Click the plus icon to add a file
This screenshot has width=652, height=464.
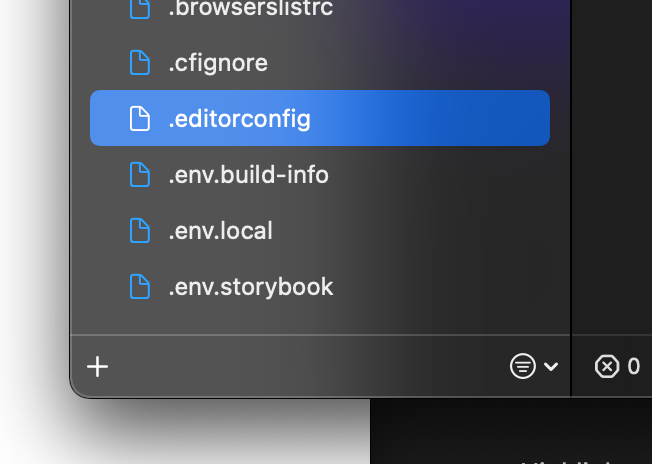97,367
